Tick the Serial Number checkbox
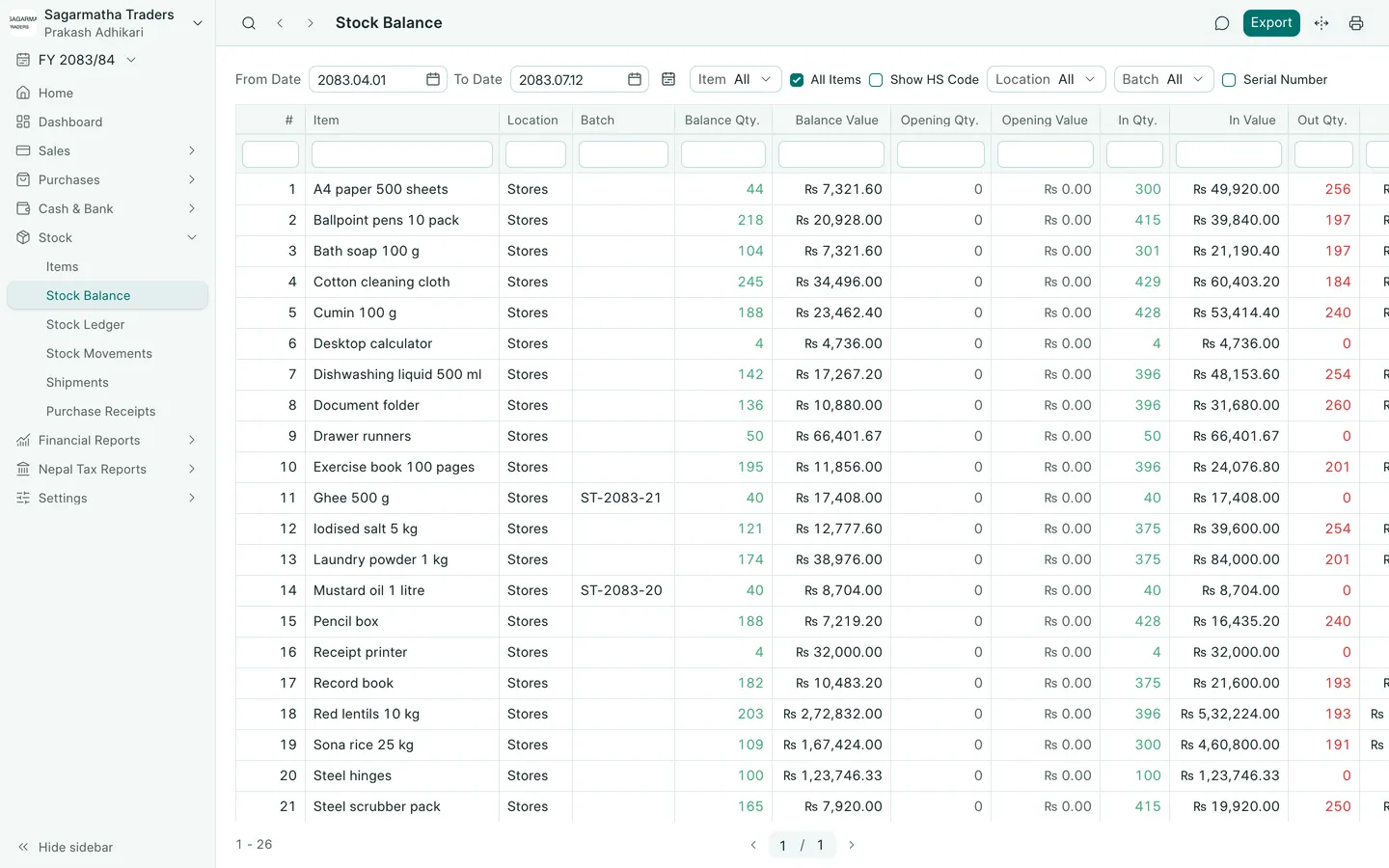The width and height of the screenshot is (1389, 868). click(1229, 80)
